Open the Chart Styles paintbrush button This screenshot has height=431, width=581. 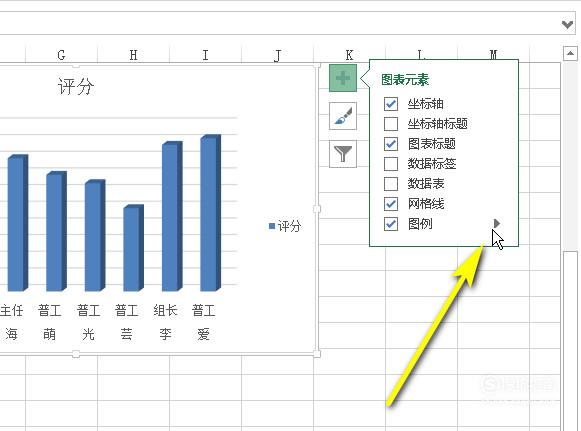pos(343,116)
